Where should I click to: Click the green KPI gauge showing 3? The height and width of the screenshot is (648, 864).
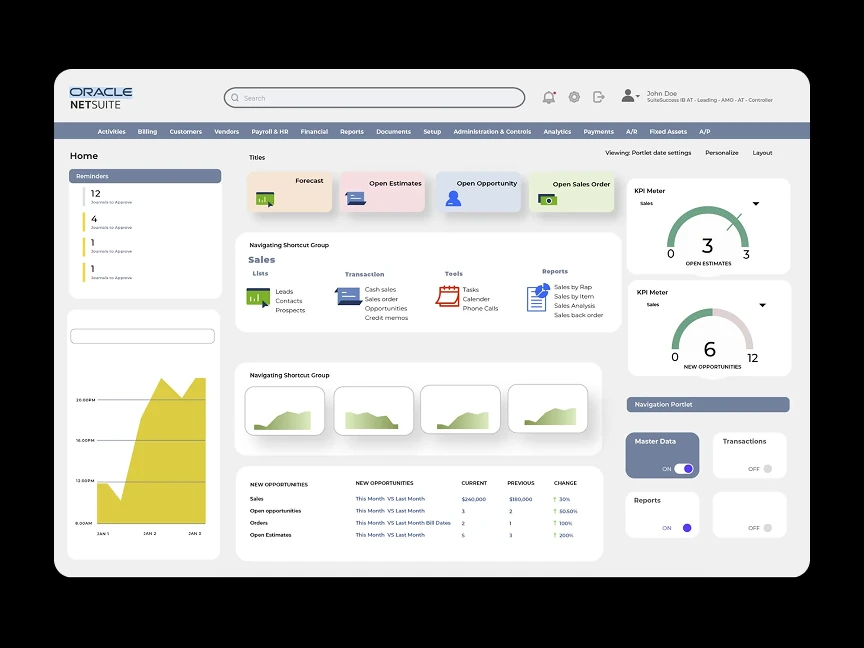point(706,235)
